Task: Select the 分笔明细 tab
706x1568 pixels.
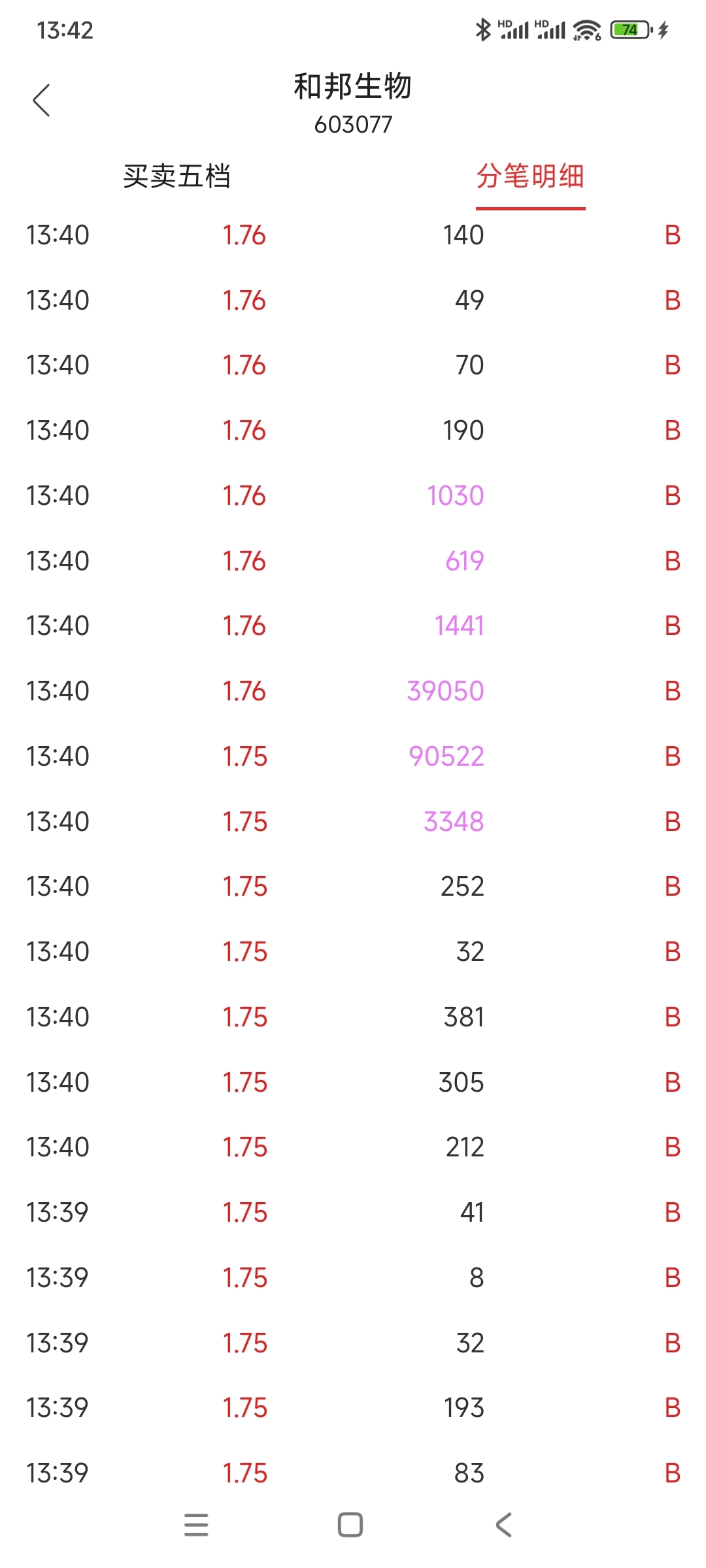Action: (530, 176)
